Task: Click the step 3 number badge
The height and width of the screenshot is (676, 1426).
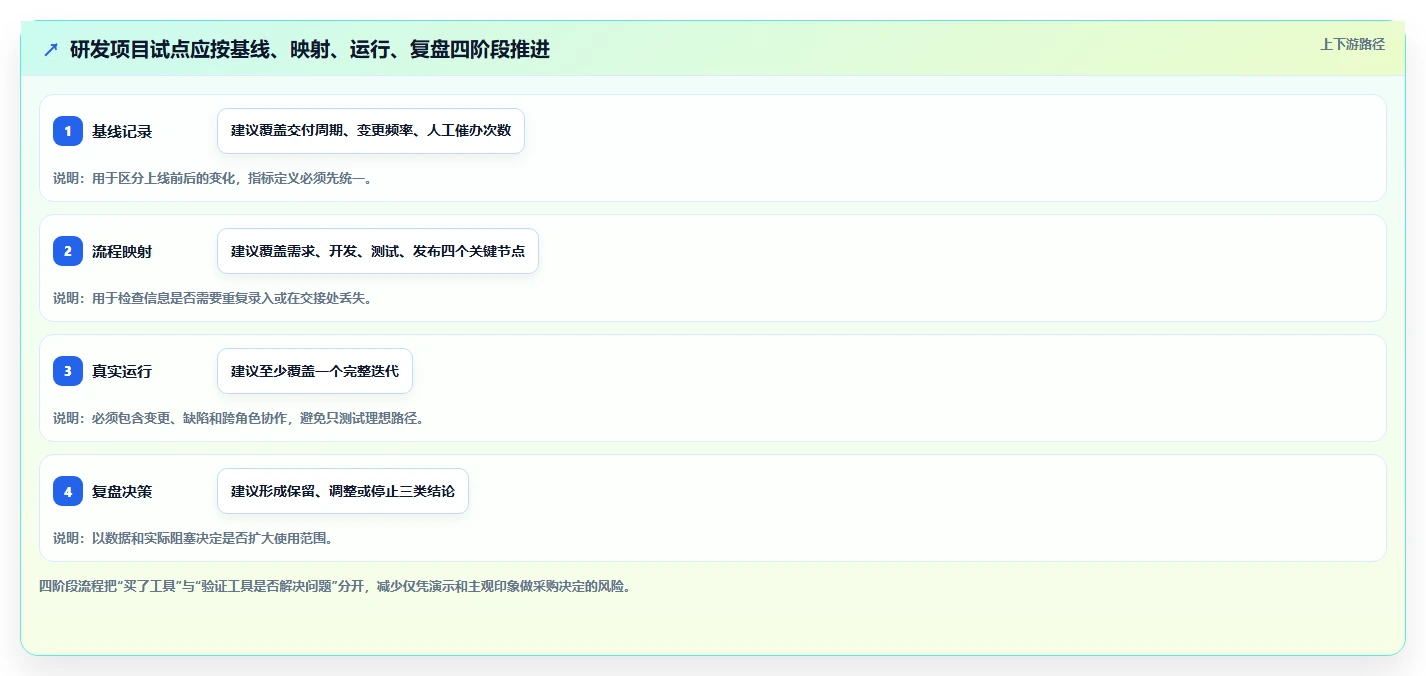Action: (68, 371)
